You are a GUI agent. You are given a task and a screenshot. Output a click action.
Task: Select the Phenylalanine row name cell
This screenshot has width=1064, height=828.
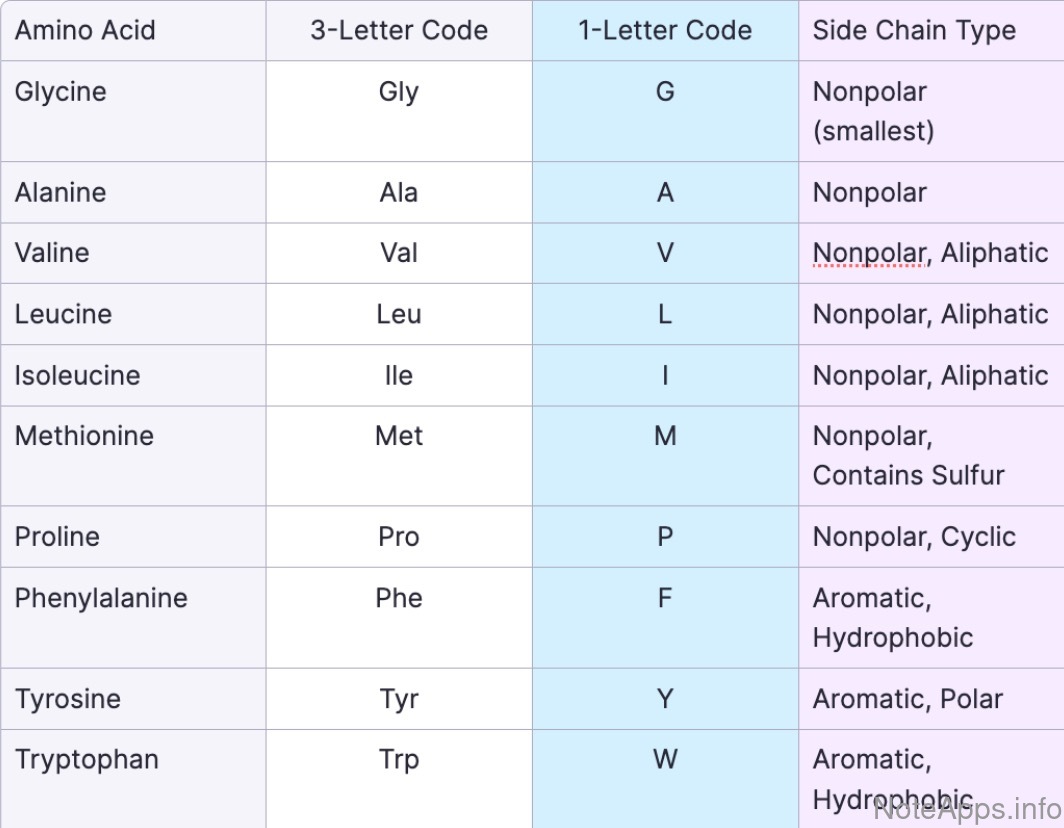coord(101,598)
